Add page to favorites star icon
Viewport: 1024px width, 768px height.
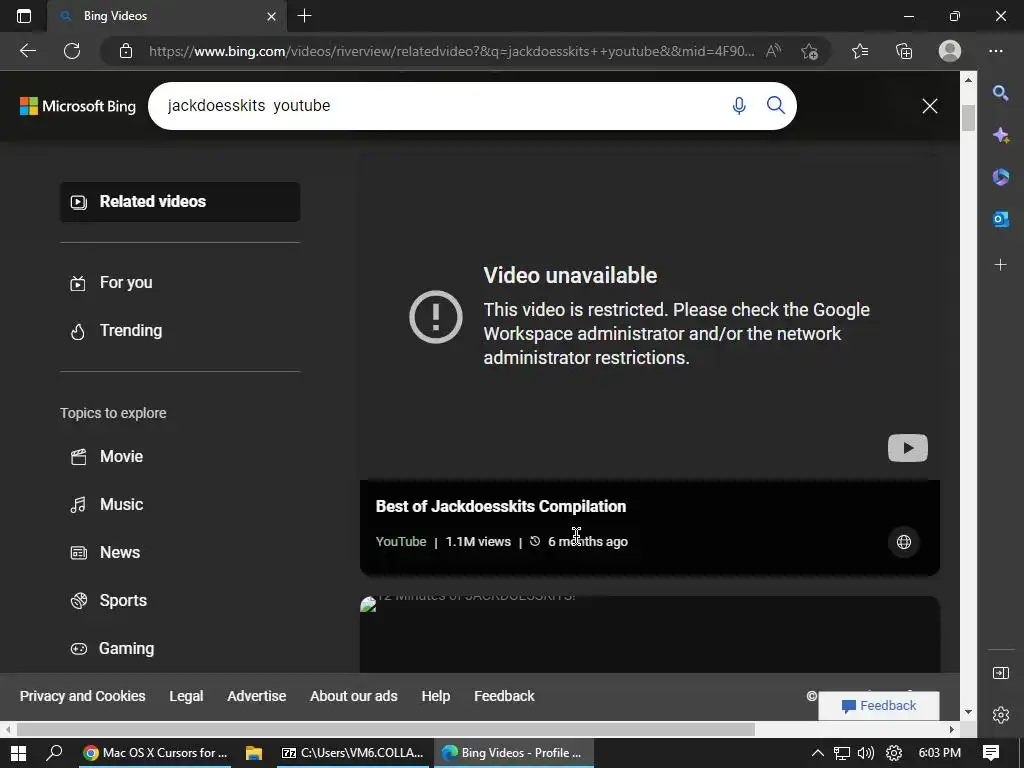[809, 51]
